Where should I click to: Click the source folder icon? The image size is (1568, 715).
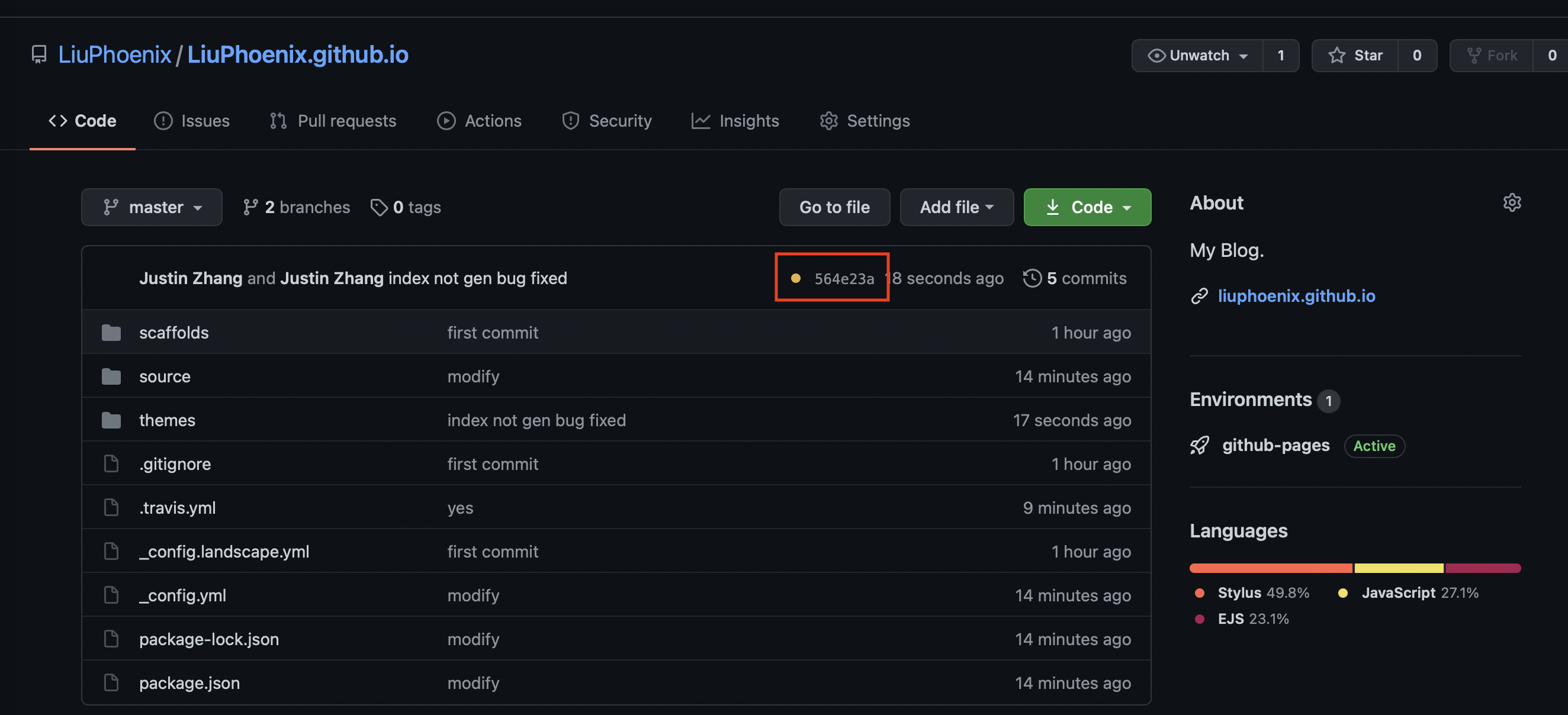click(111, 376)
